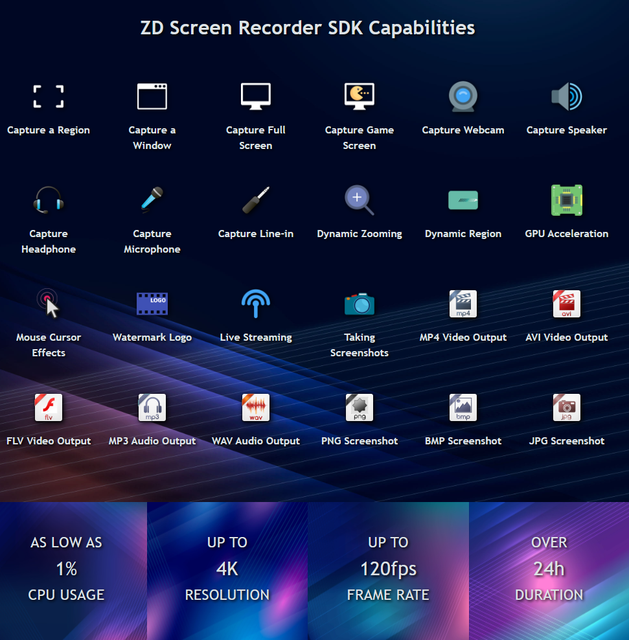Screen dimensions: 629x640
Task: Open the Capture Game Screen icon
Action: [x=359, y=96]
